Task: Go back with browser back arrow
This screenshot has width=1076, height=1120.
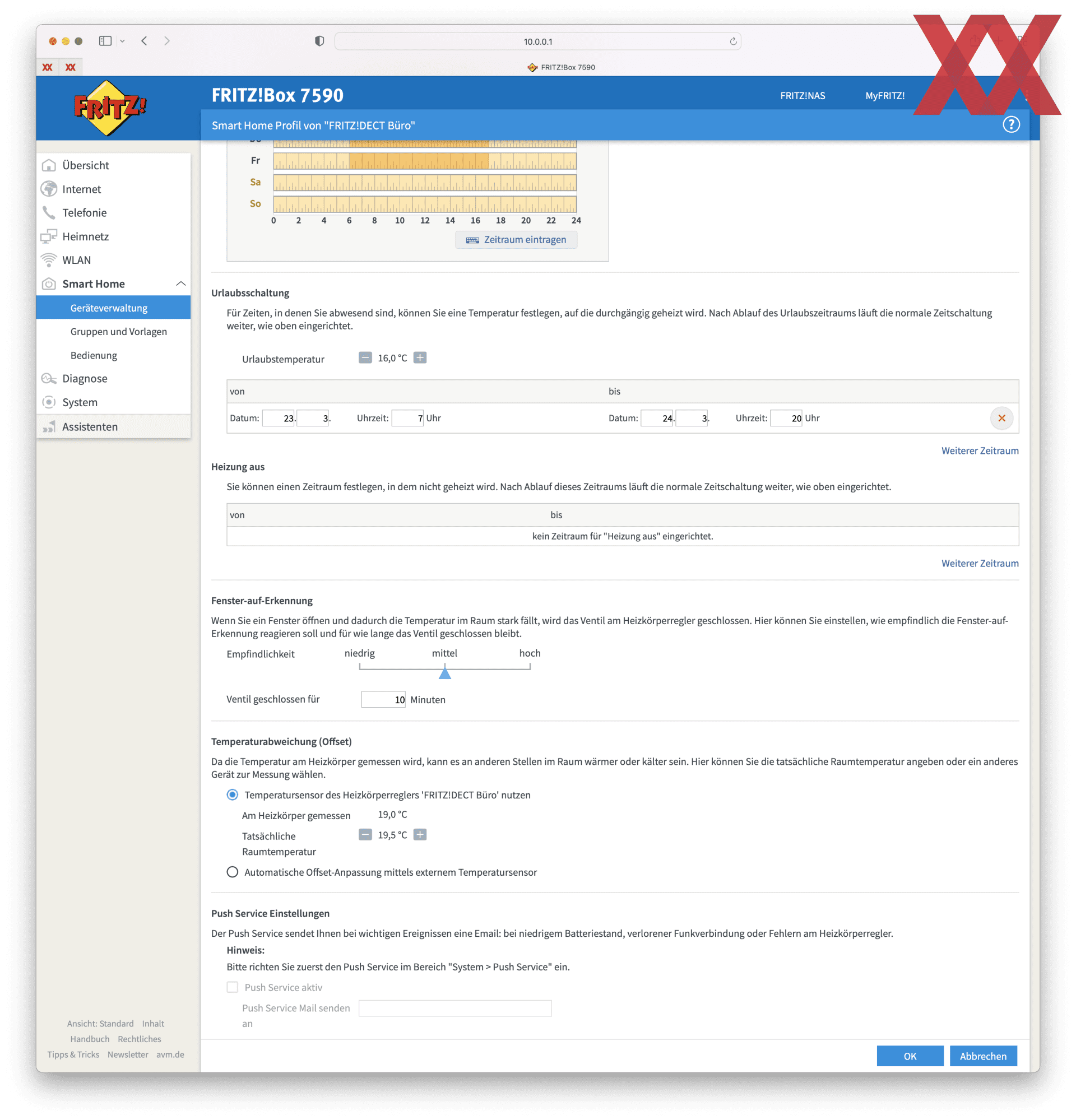Action: [x=144, y=41]
